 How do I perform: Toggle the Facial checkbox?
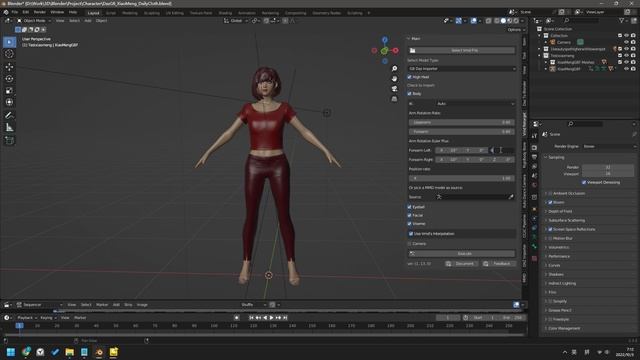tap(409, 215)
